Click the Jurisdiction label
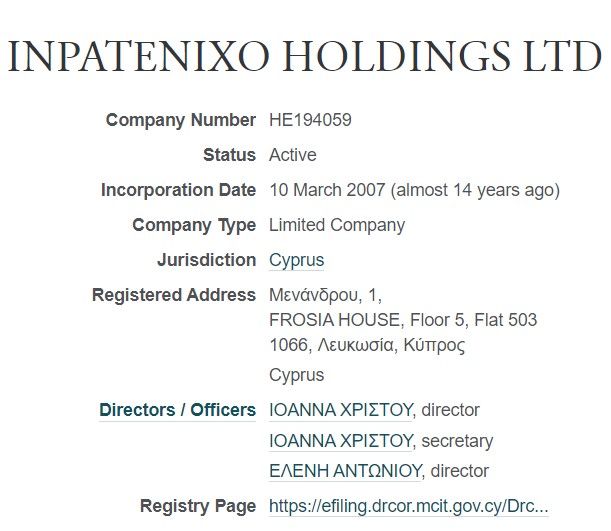611x531 pixels. (x=207, y=260)
